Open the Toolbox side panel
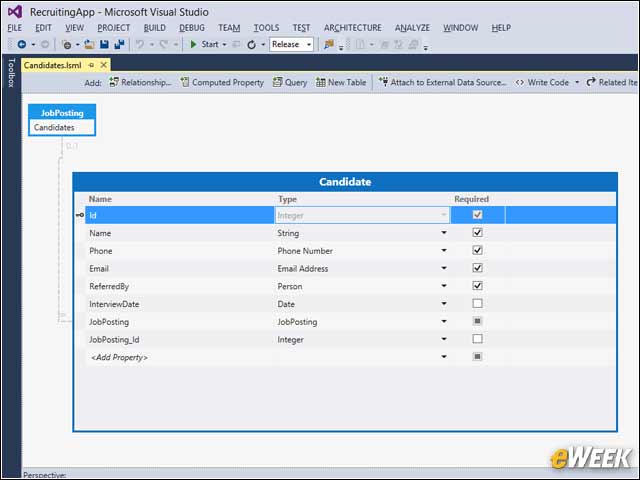Viewport: 640px width, 480px height. click(x=11, y=73)
